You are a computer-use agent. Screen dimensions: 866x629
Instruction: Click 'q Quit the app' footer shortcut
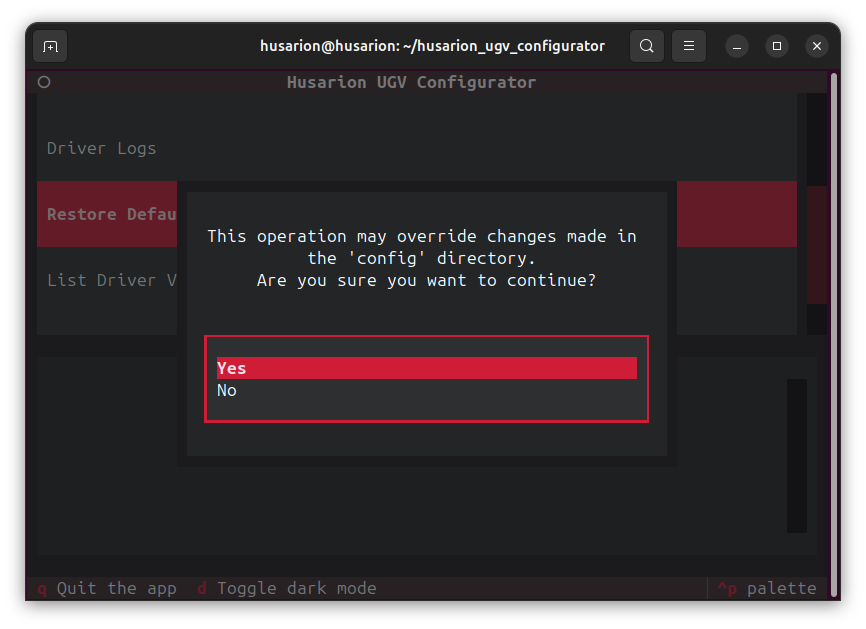pos(107,588)
